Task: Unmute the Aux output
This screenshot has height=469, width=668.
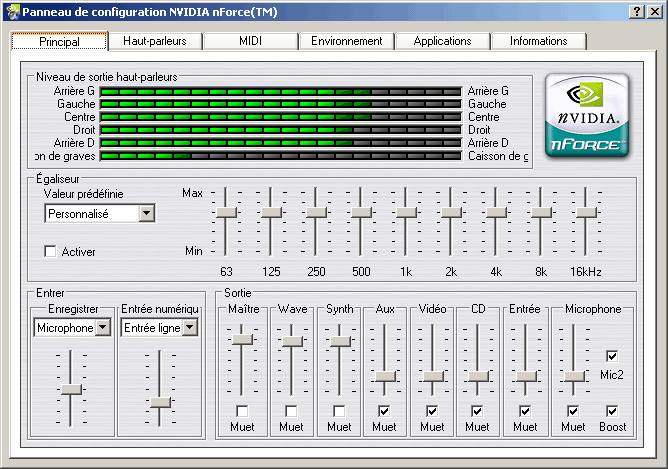Action: (x=384, y=411)
